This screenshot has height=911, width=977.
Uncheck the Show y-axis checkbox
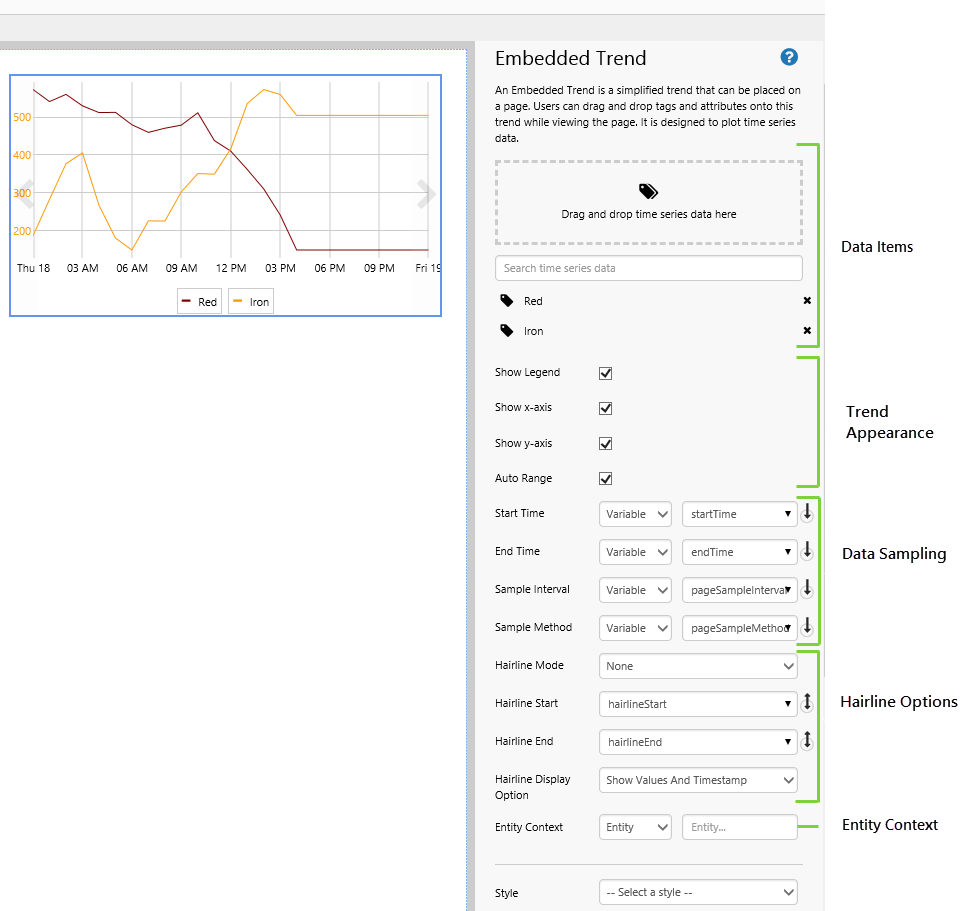605,444
